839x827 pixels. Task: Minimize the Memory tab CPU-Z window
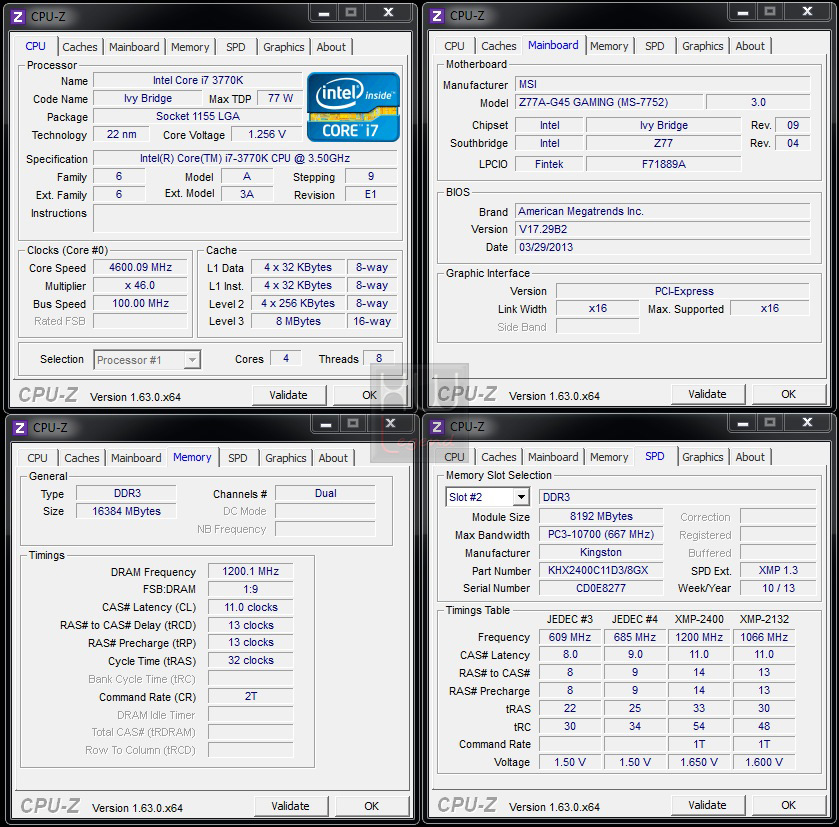click(x=326, y=425)
